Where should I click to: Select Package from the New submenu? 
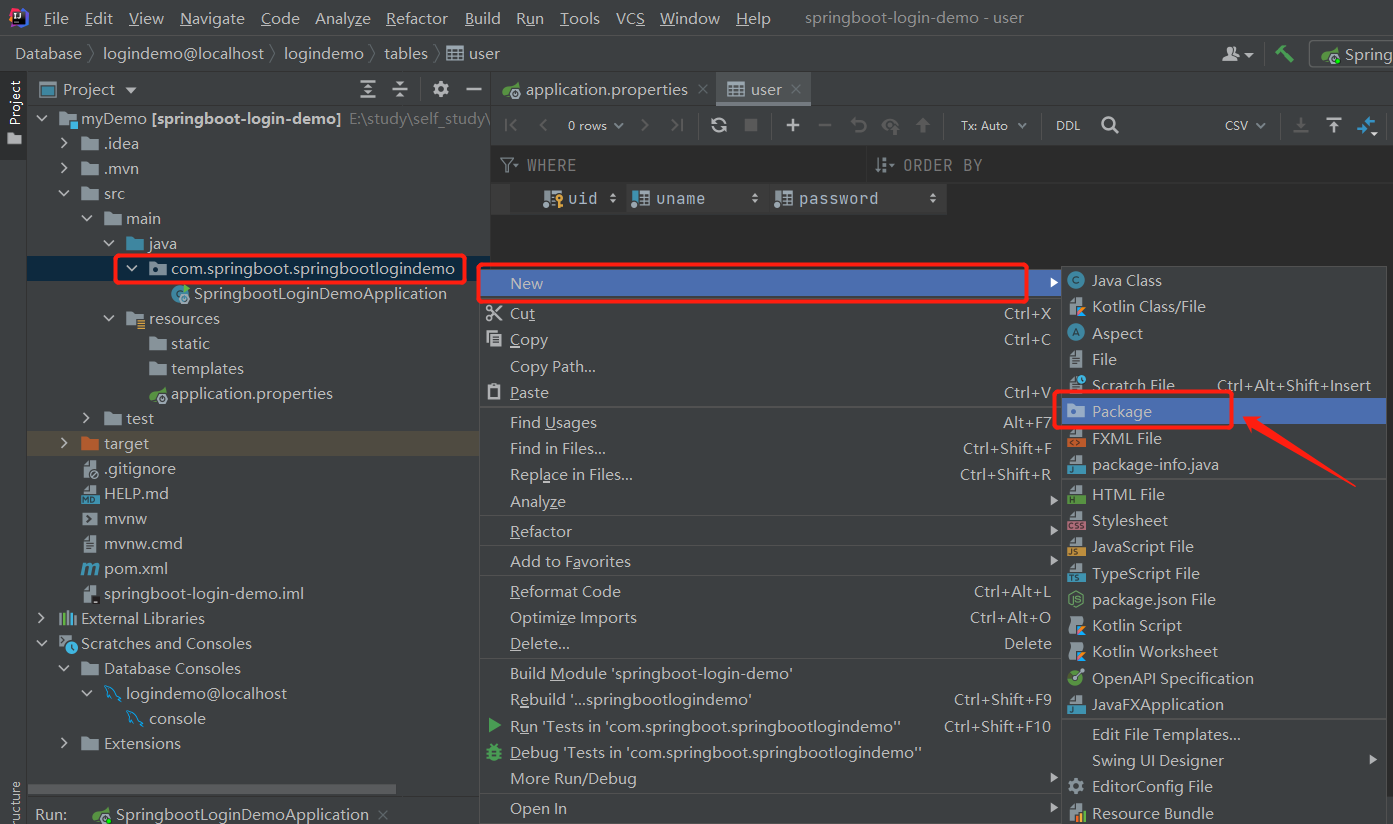1121,412
